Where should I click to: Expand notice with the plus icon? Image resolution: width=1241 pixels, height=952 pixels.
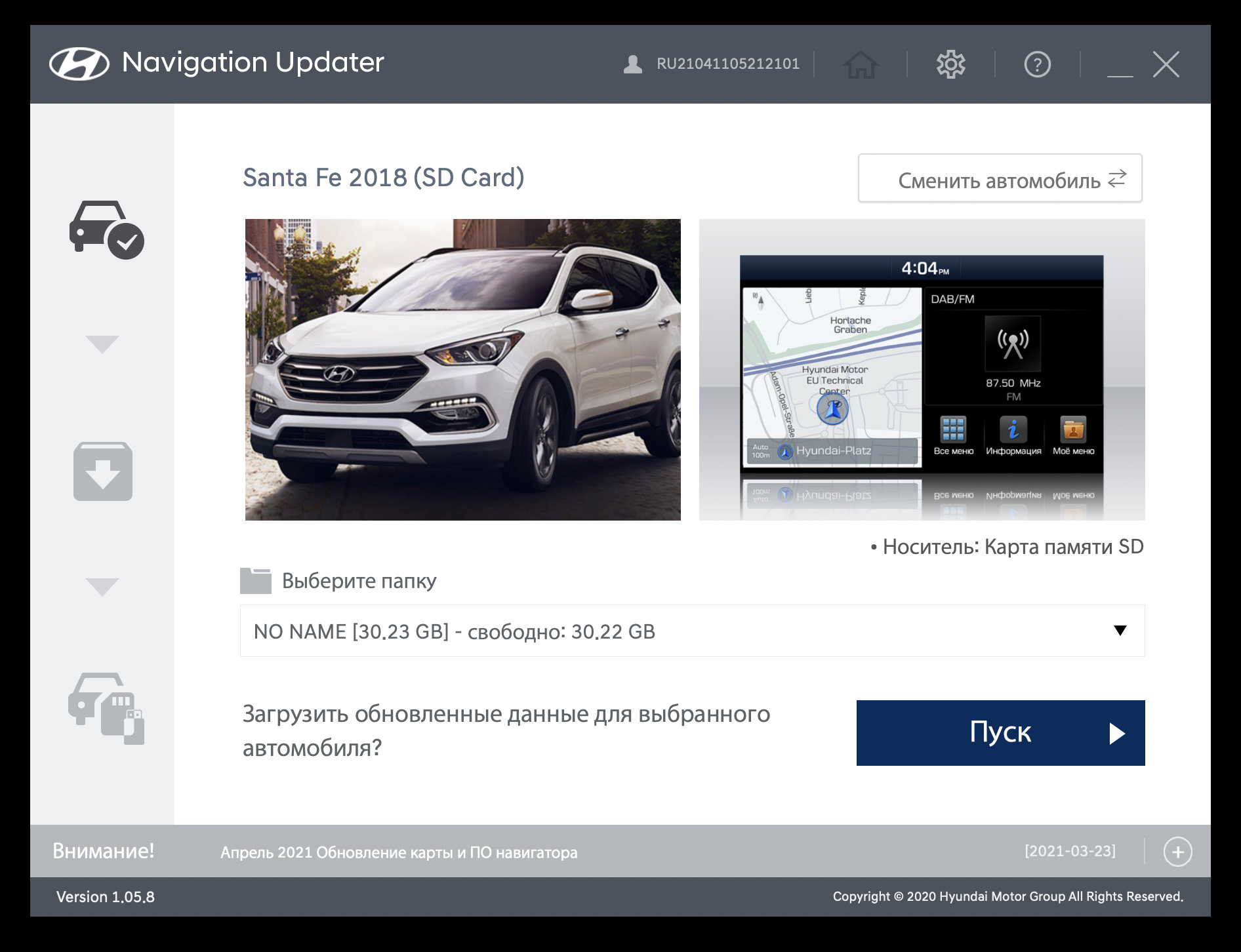click(x=1177, y=852)
